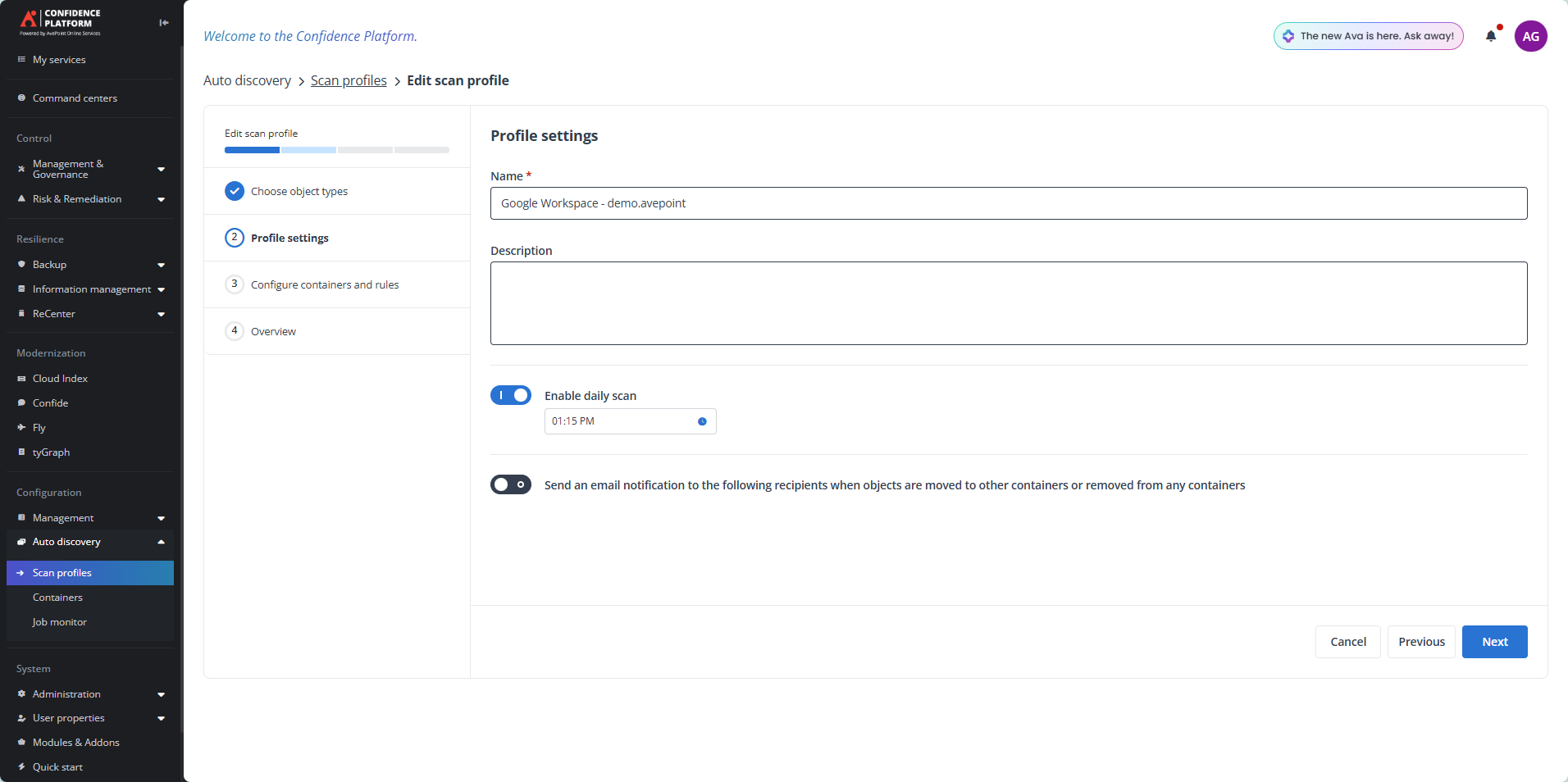This screenshot has height=782, width=1568.
Task: Expand the Management & Governance section
Action: coord(161,169)
